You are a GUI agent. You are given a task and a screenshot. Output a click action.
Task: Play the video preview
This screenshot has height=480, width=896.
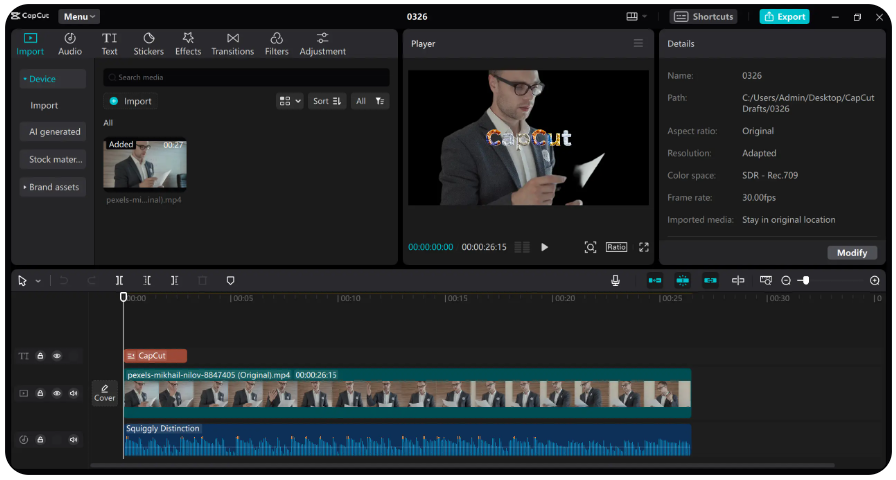click(545, 247)
